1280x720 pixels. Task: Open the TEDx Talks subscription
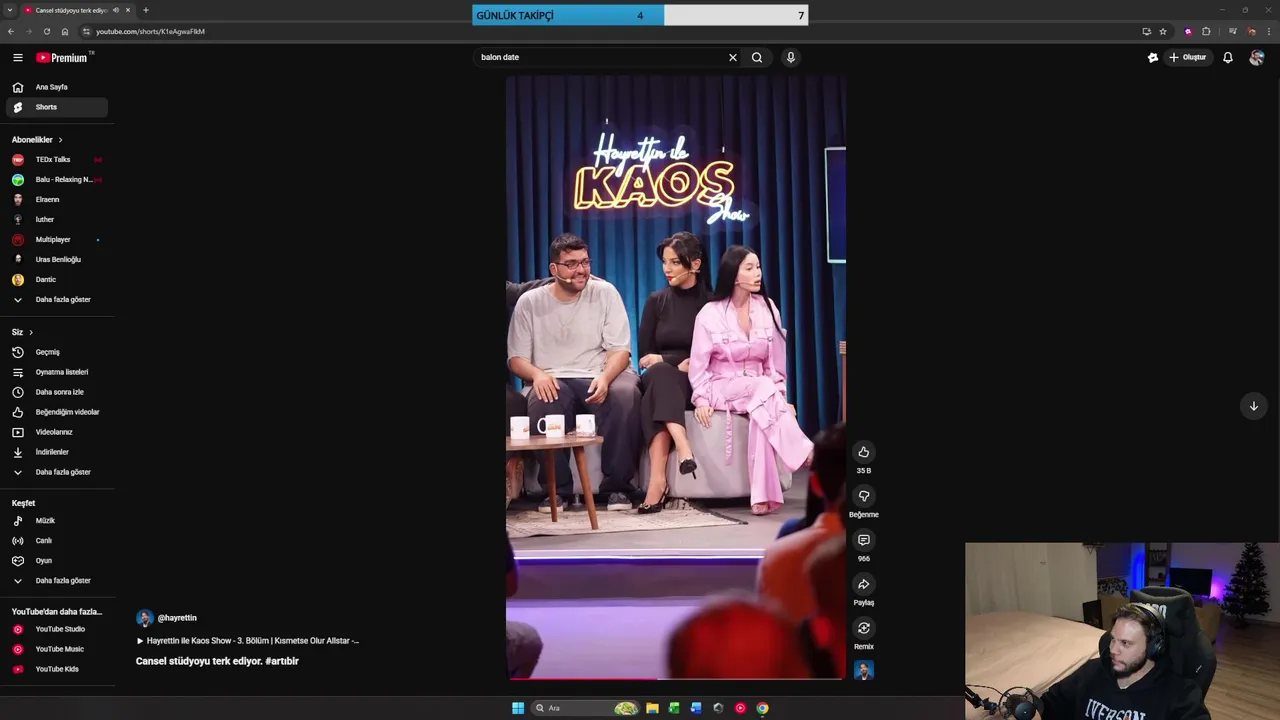click(x=57, y=159)
